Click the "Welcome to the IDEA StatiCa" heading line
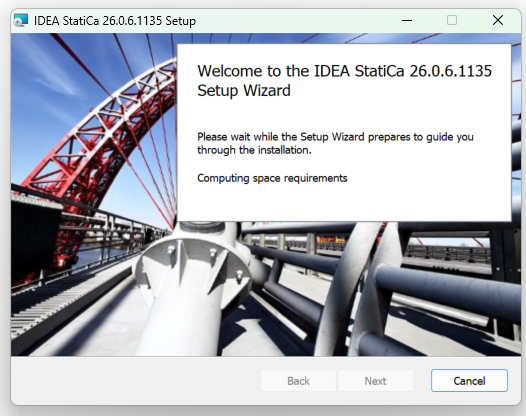 [345, 71]
